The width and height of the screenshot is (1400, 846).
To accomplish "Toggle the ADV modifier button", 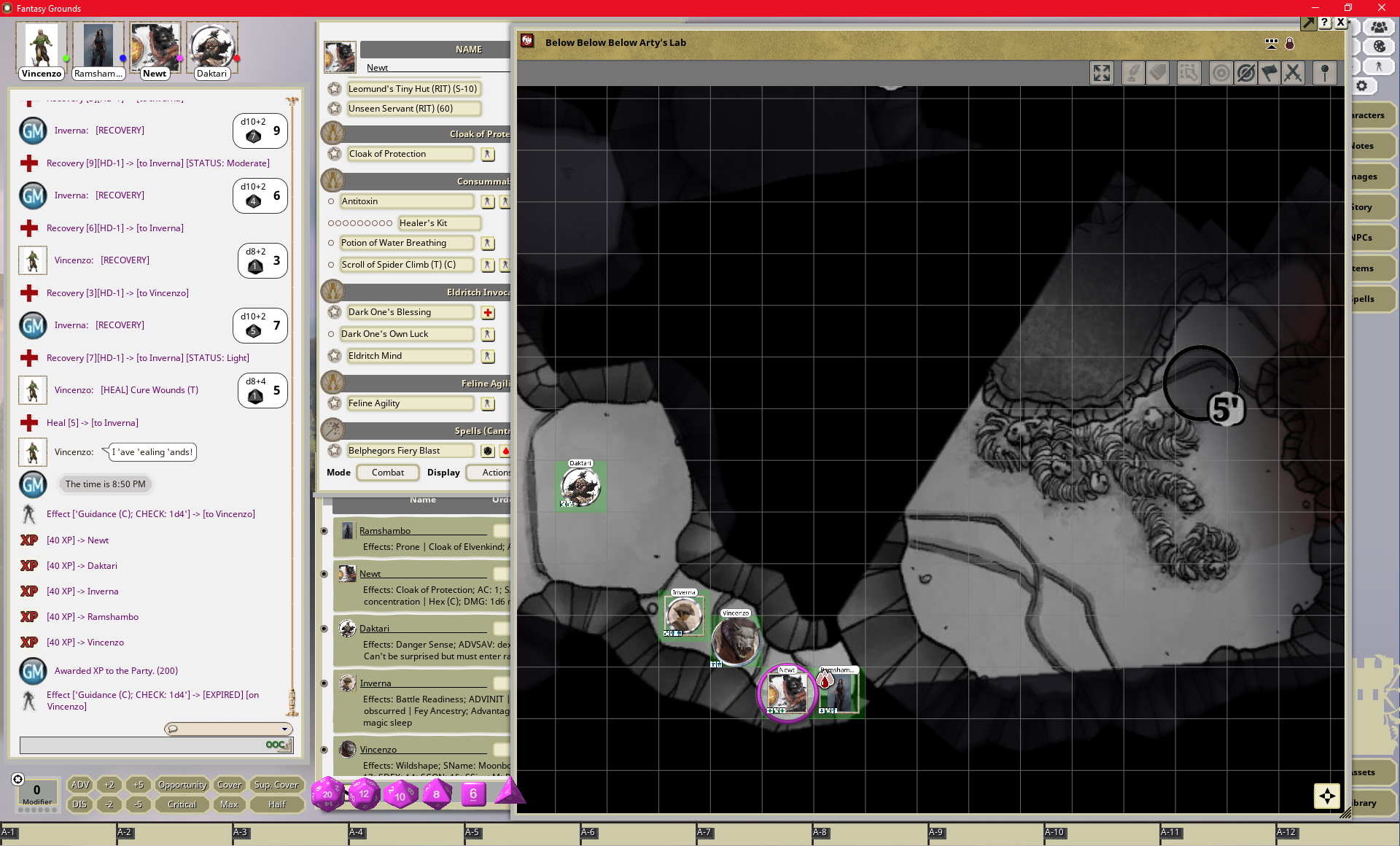I will 80,785.
